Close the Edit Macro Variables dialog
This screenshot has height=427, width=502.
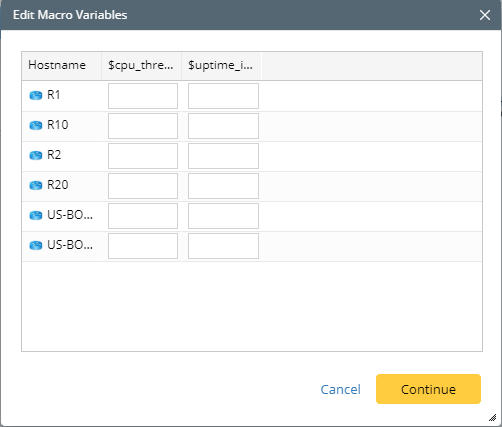pyautogui.click(x=485, y=15)
